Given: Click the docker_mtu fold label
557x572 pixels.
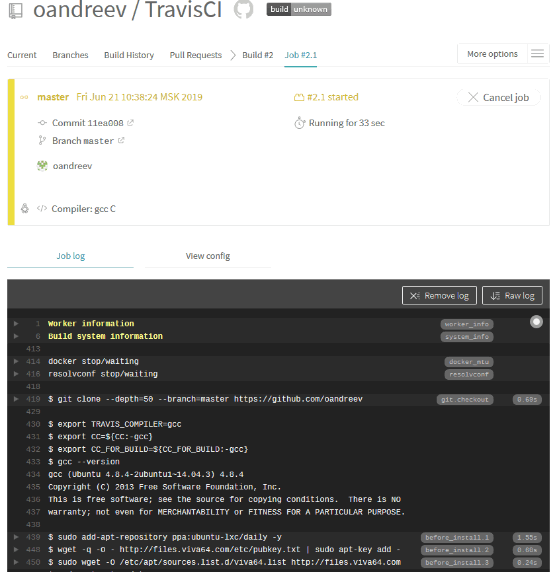Looking at the screenshot, I should click(469, 362).
